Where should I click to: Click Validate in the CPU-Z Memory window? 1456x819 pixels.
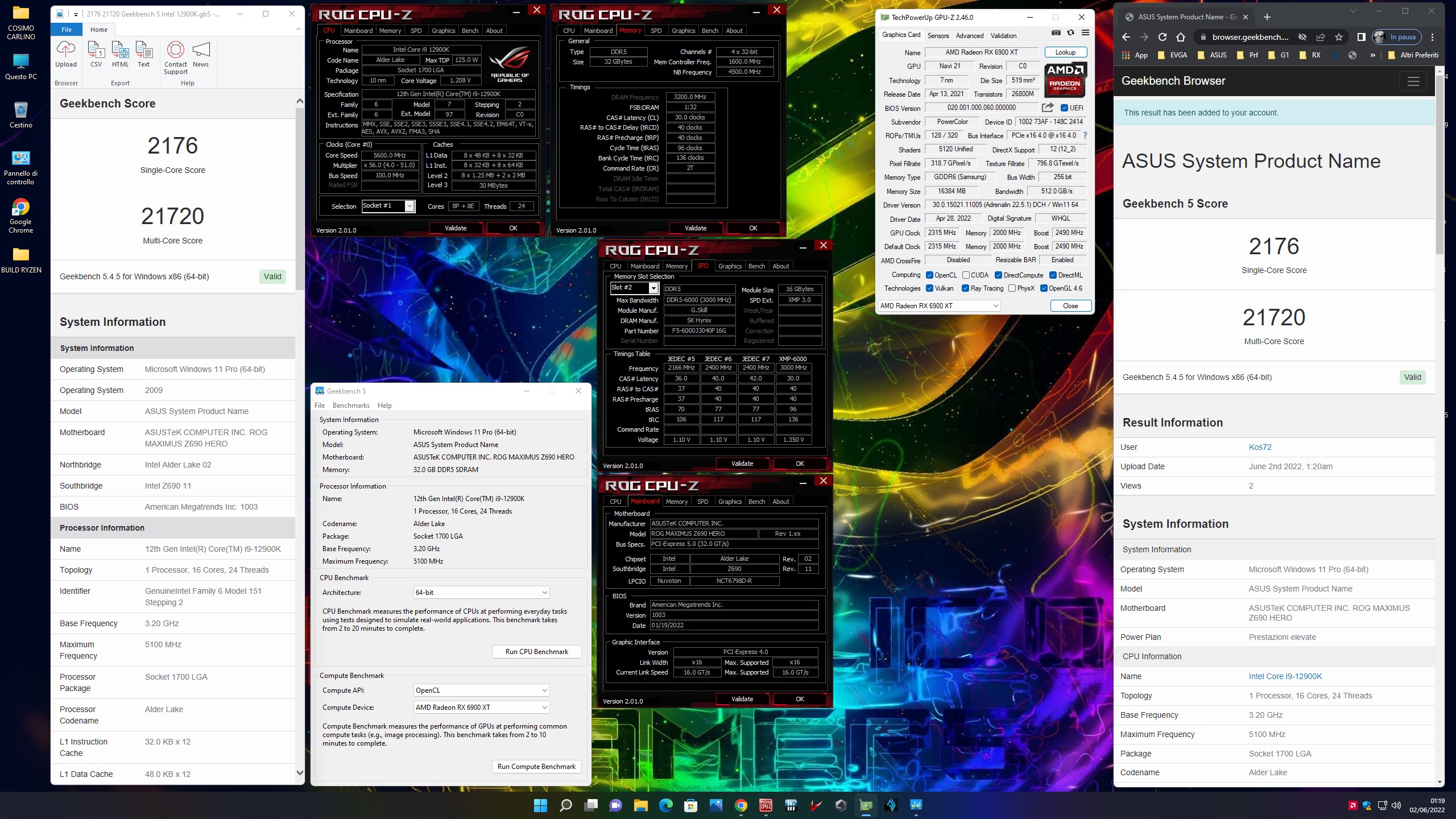(696, 228)
